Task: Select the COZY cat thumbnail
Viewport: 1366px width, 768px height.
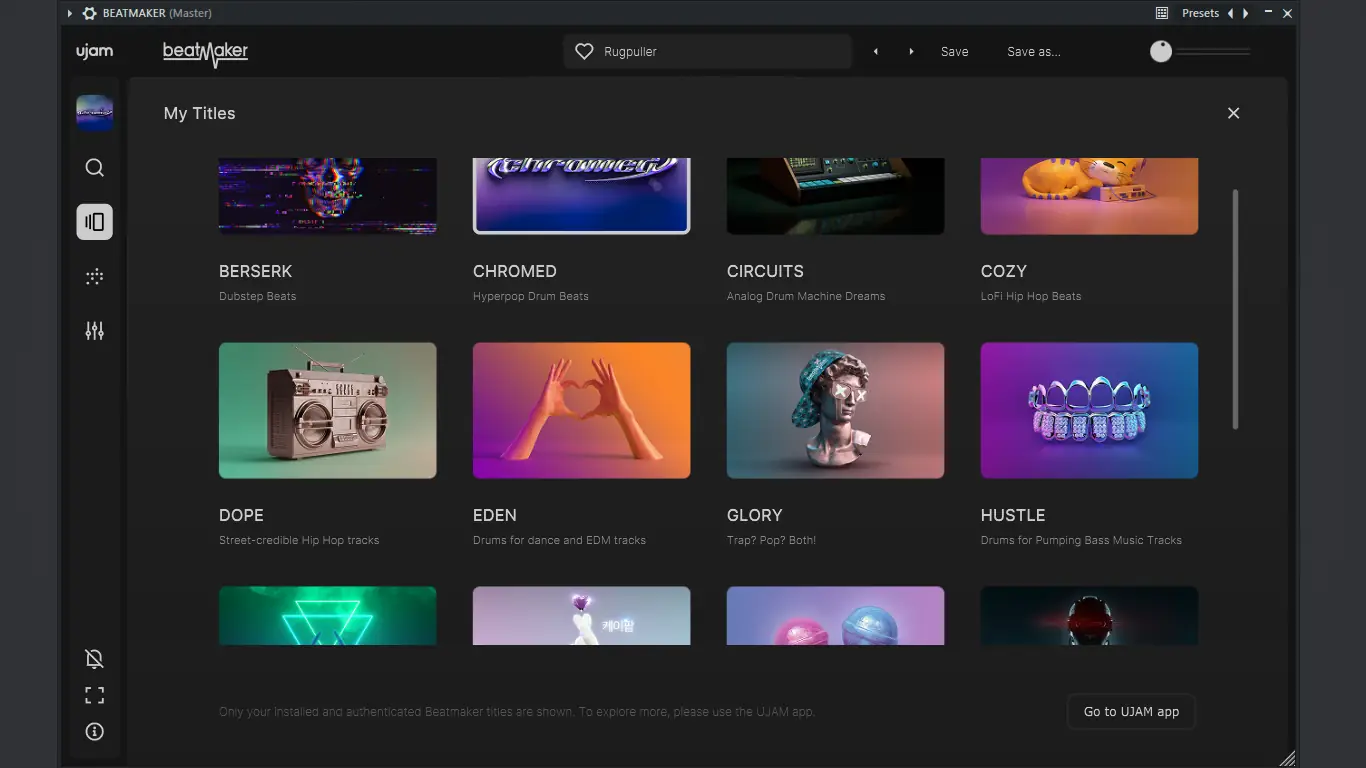Action: click(x=1089, y=196)
